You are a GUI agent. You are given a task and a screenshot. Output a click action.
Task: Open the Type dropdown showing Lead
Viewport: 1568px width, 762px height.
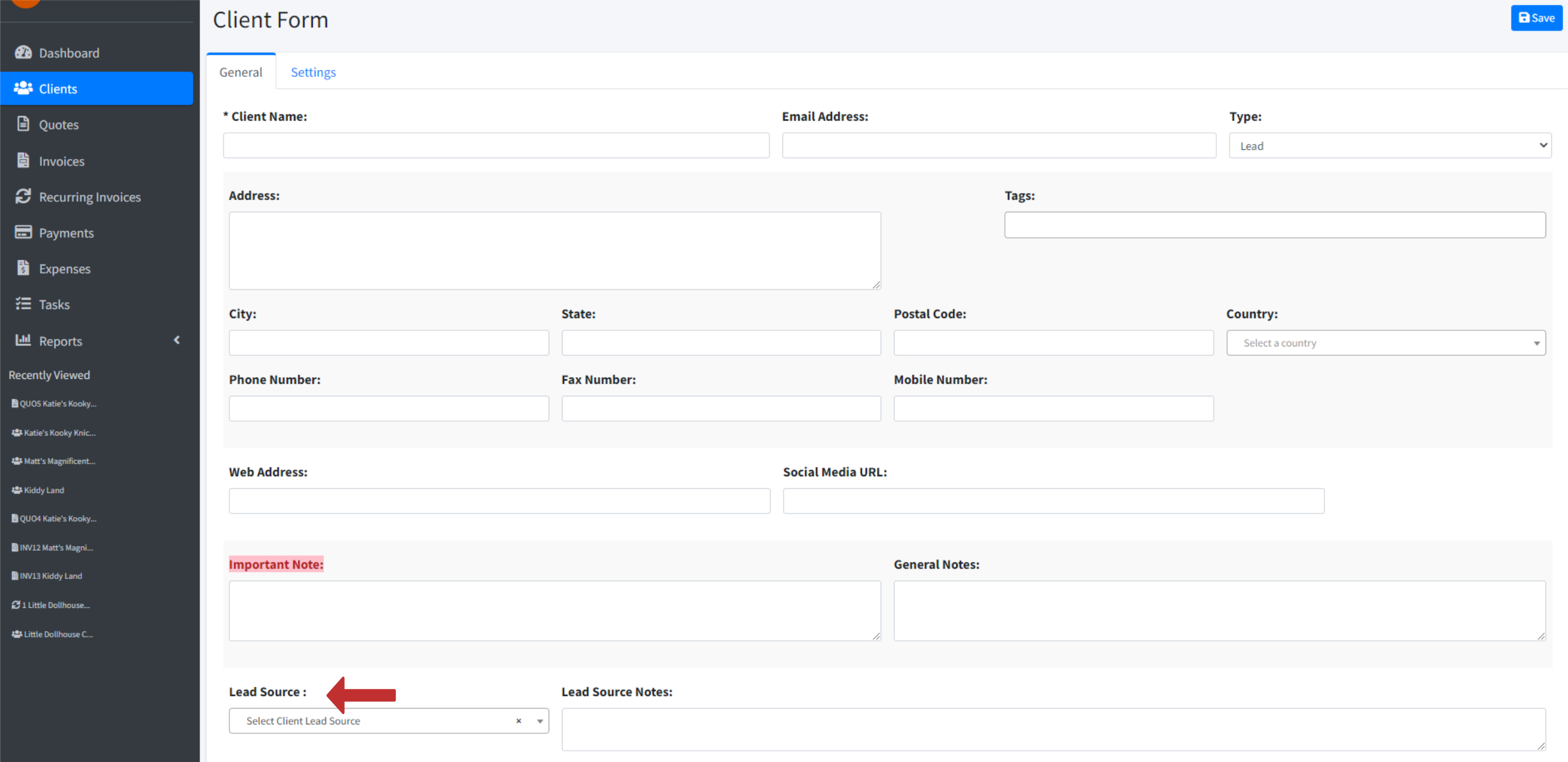pos(1390,146)
